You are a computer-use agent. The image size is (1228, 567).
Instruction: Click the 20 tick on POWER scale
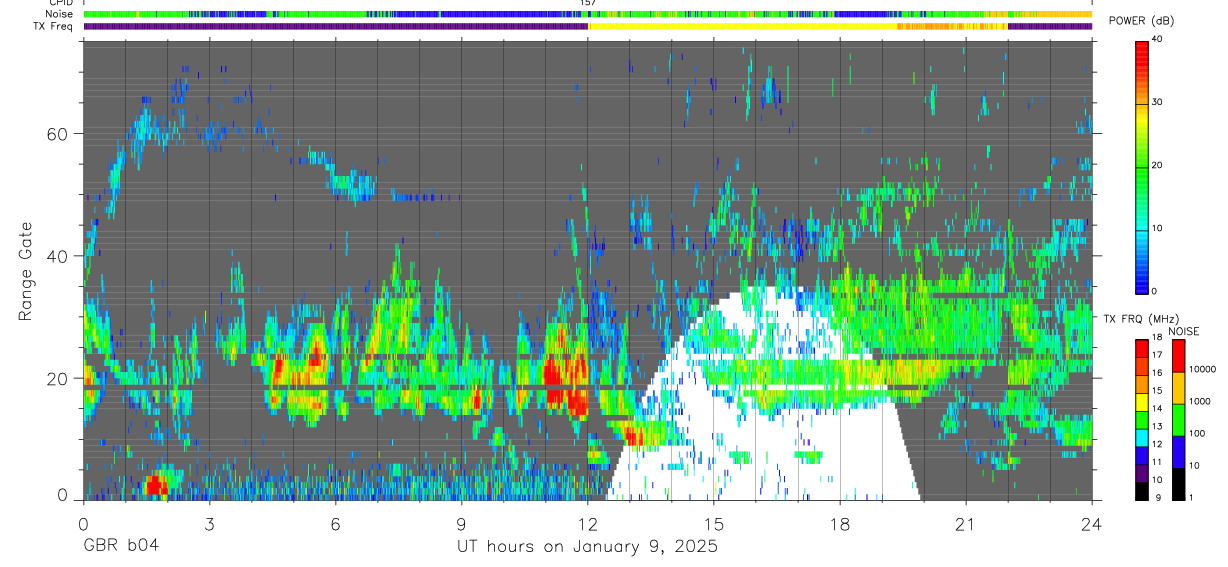[1158, 165]
